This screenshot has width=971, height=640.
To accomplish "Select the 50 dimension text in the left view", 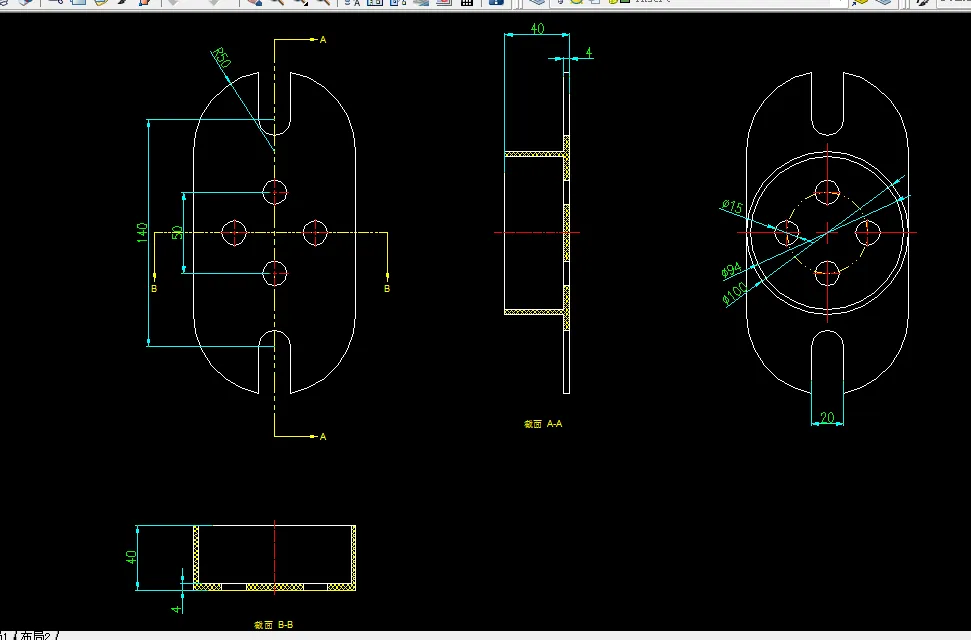I will (x=177, y=232).
